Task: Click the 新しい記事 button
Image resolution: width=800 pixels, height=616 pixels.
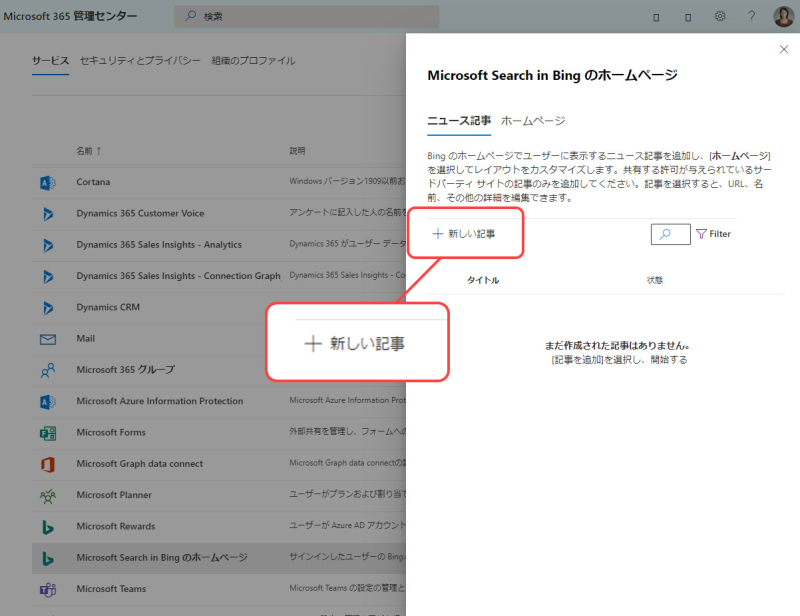Action: 464,234
